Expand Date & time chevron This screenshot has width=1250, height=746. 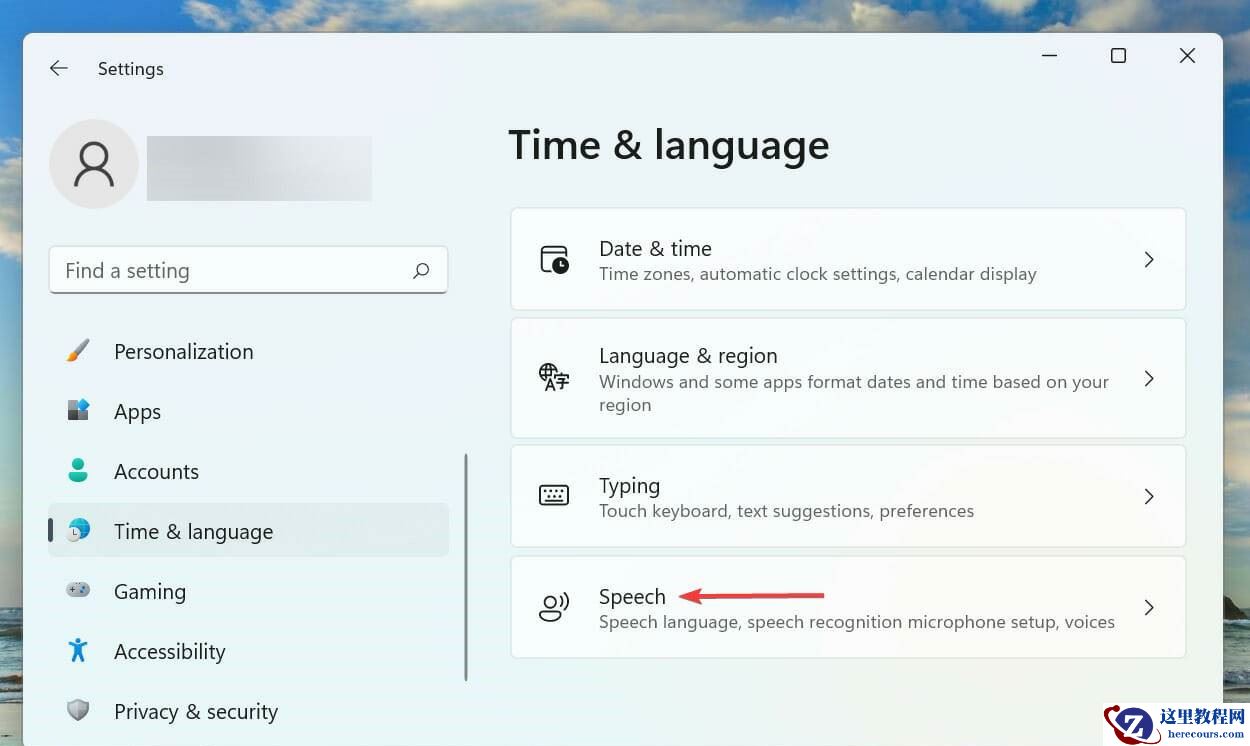(x=1149, y=259)
